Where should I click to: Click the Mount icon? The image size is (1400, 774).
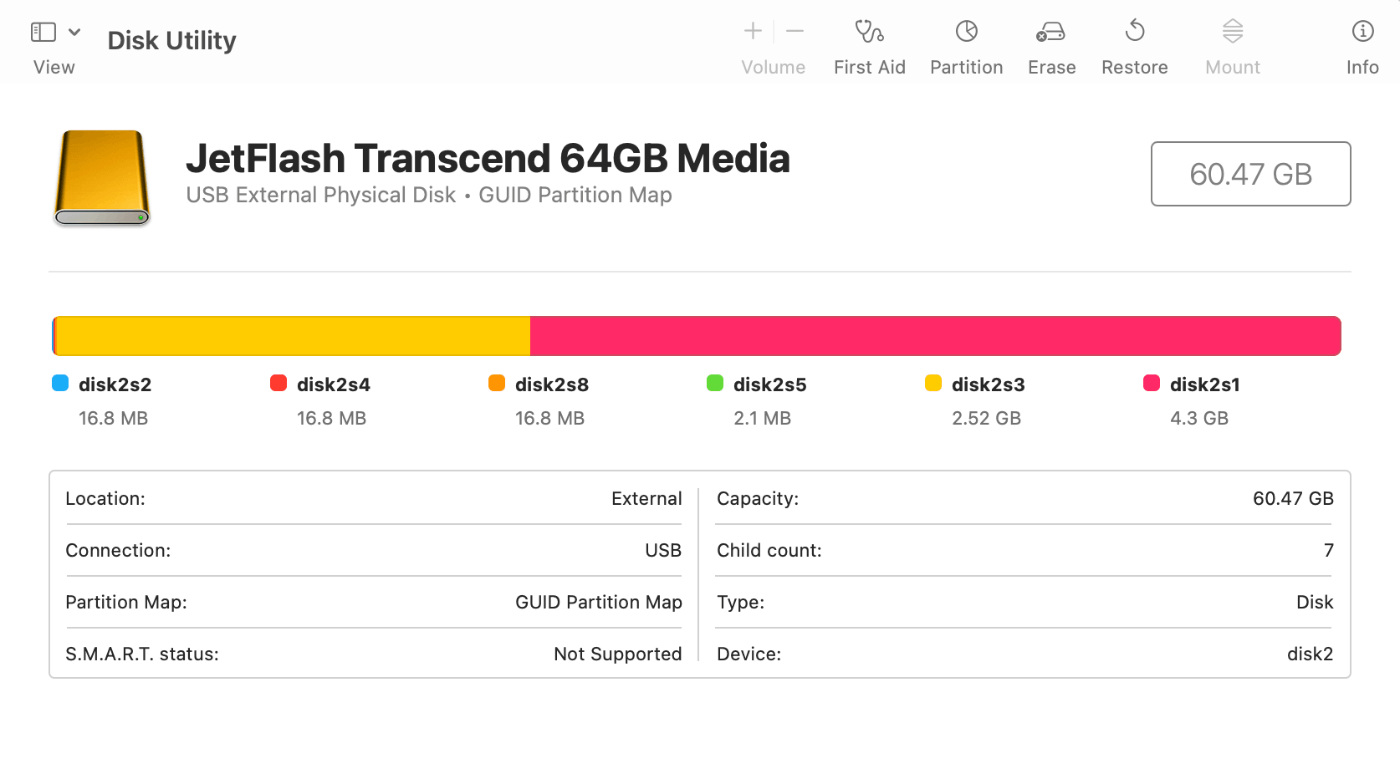point(1233,32)
